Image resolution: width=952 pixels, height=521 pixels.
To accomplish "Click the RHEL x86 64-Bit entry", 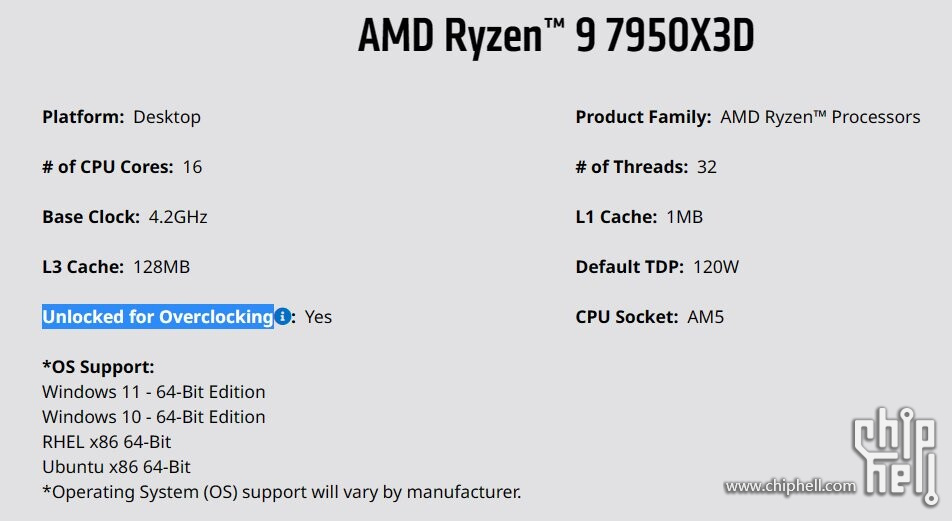I will 106,442.
